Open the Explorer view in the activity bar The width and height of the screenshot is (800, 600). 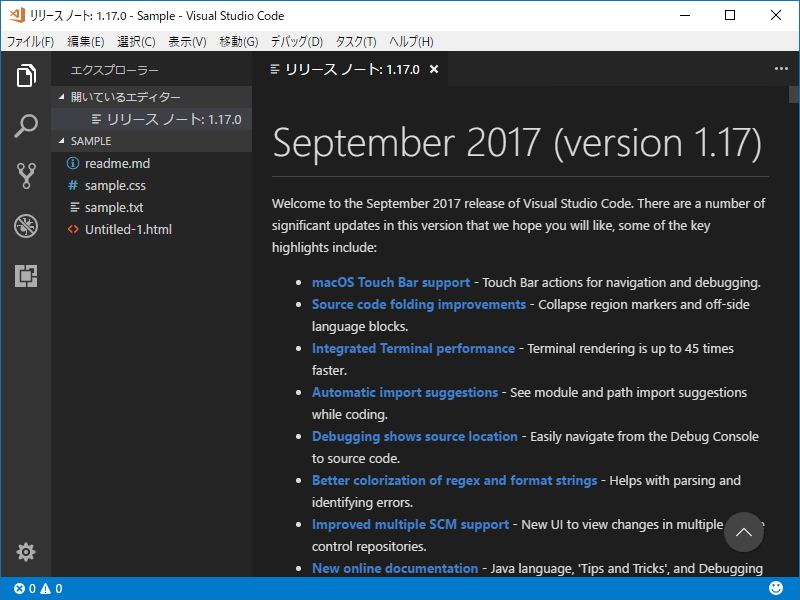tap(26, 77)
